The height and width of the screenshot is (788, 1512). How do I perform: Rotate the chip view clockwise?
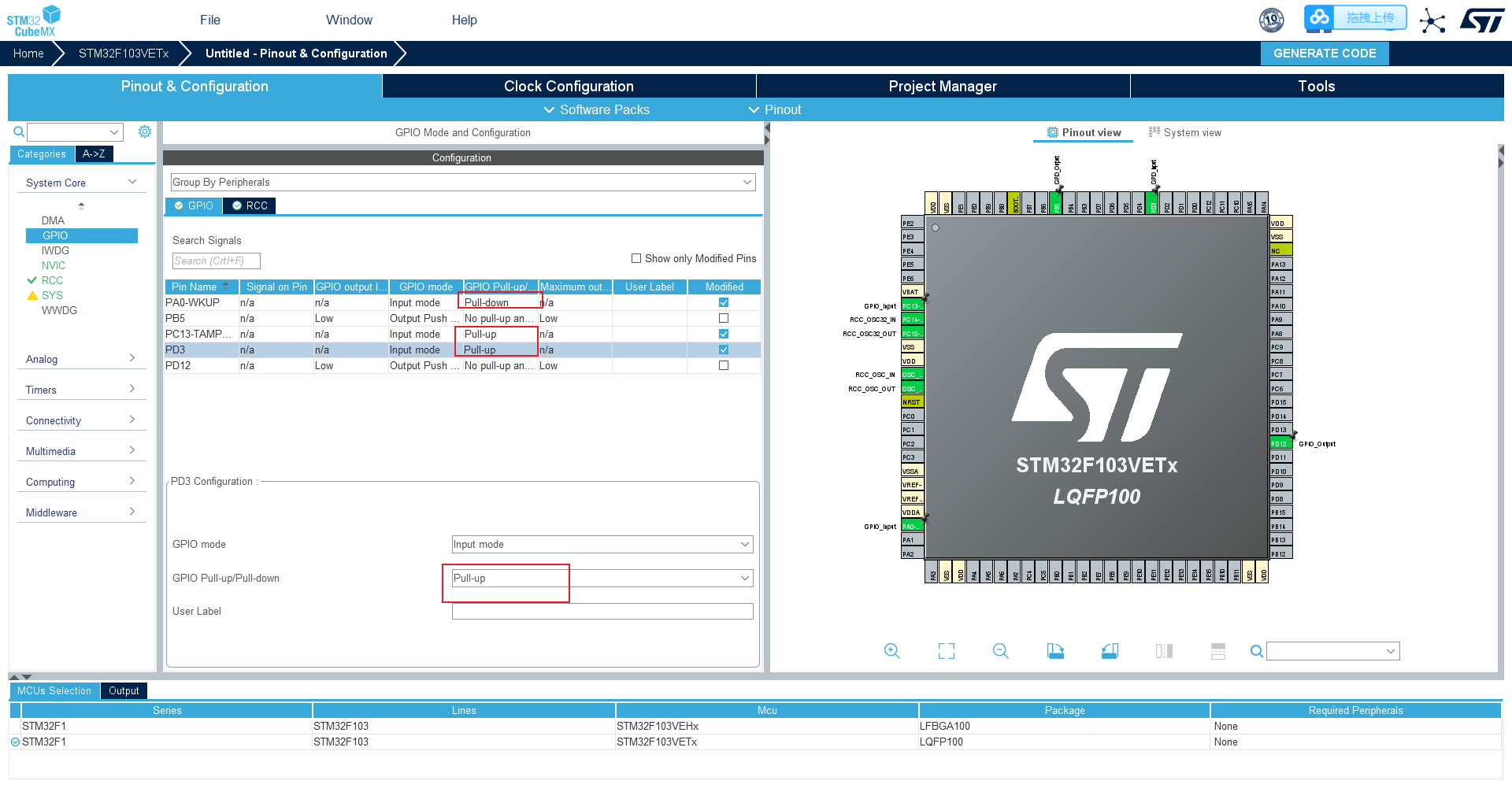pyautogui.click(x=1055, y=651)
